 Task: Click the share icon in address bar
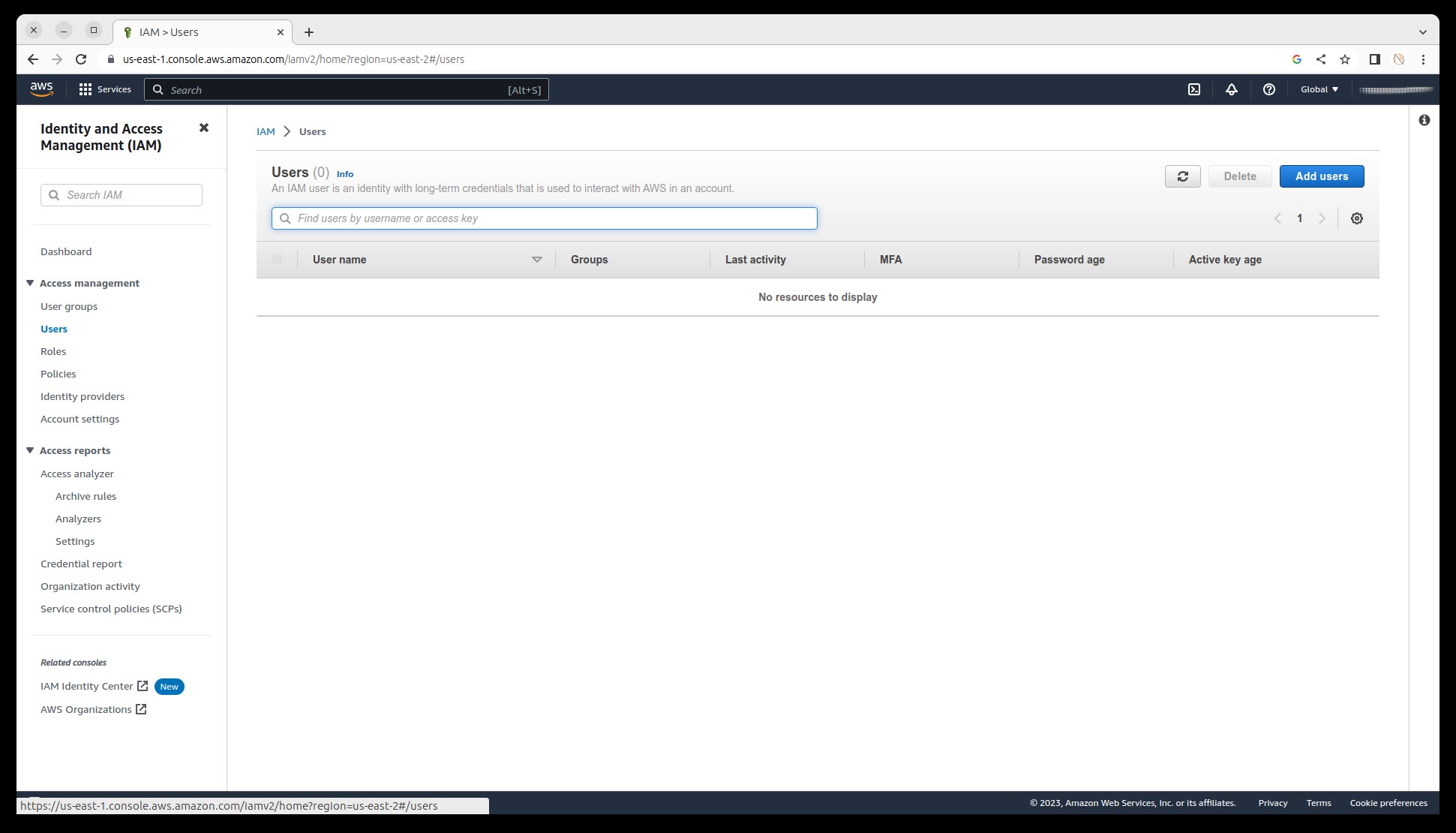(x=1321, y=59)
